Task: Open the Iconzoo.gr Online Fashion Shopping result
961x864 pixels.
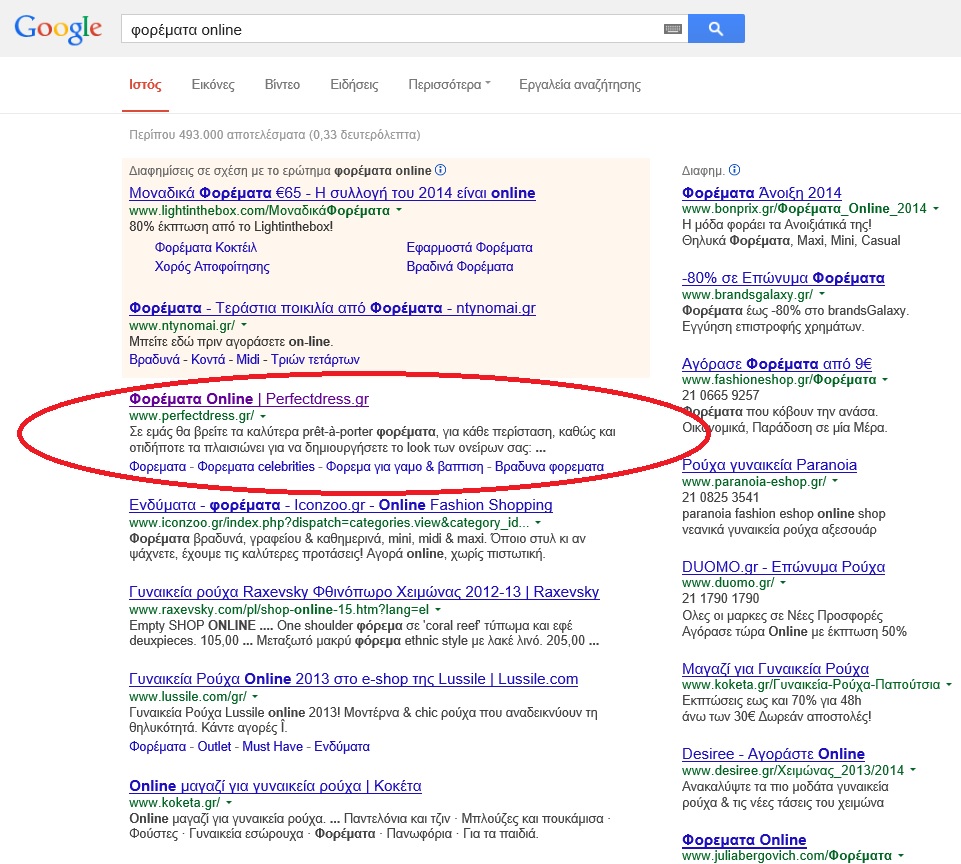Action: (341, 505)
